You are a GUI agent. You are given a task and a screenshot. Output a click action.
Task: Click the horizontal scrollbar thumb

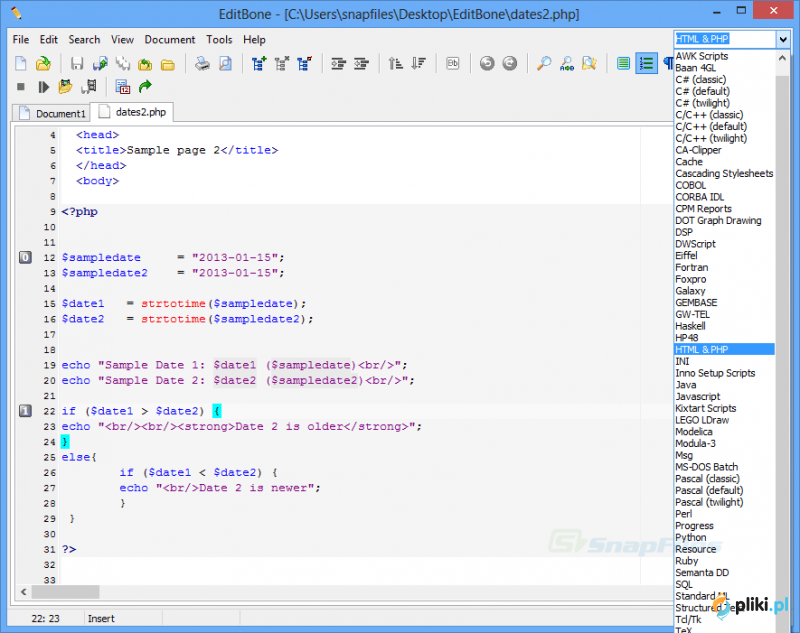click(x=65, y=592)
